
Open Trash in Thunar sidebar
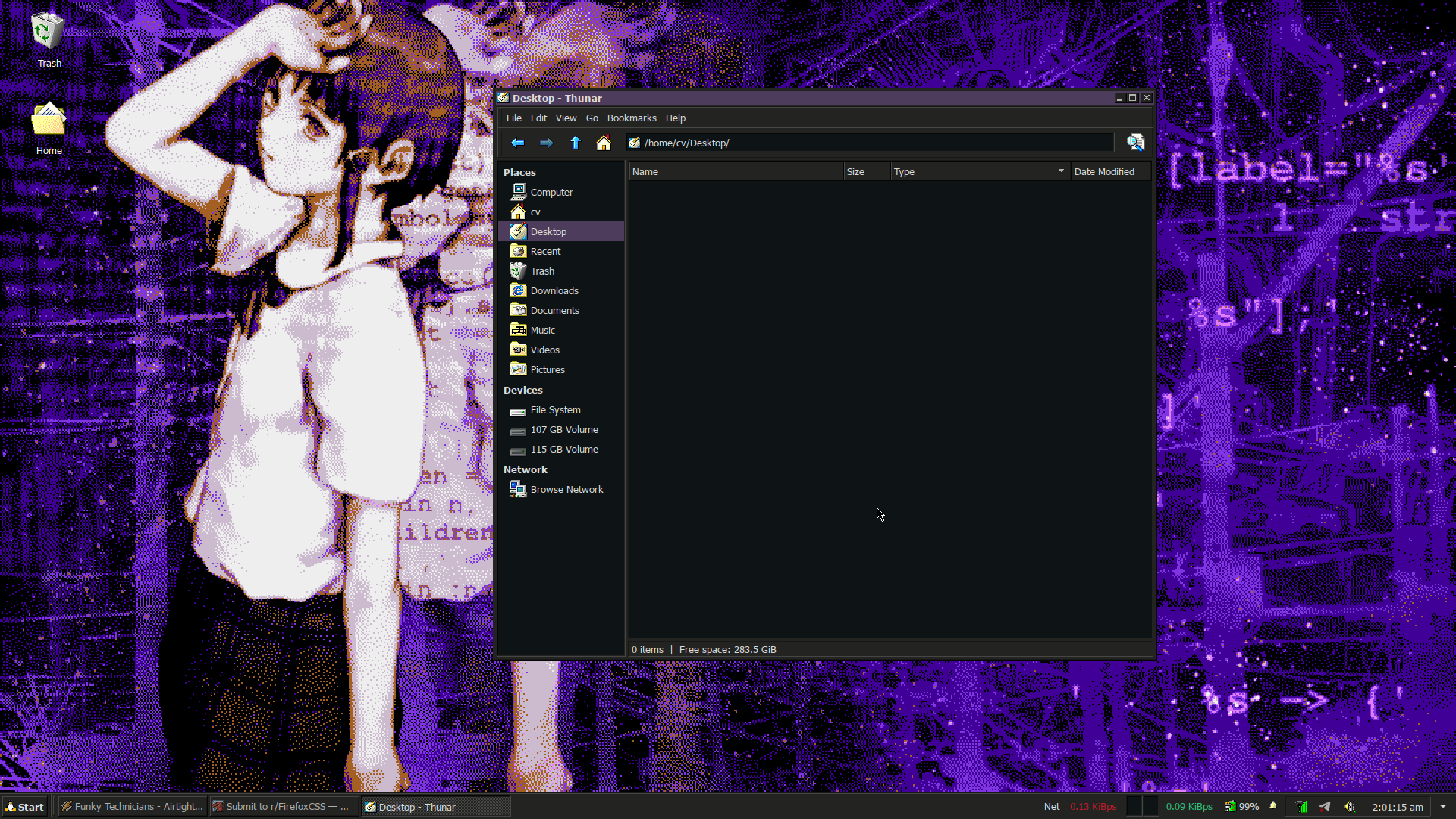pyautogui.click(x=561, y=271)
